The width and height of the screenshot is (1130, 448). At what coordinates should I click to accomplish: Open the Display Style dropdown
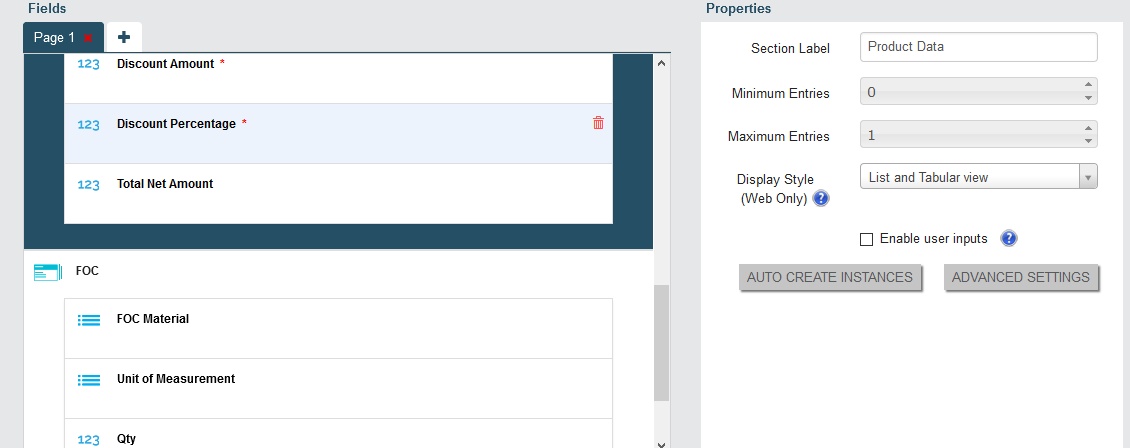click(x=979, y=176)
